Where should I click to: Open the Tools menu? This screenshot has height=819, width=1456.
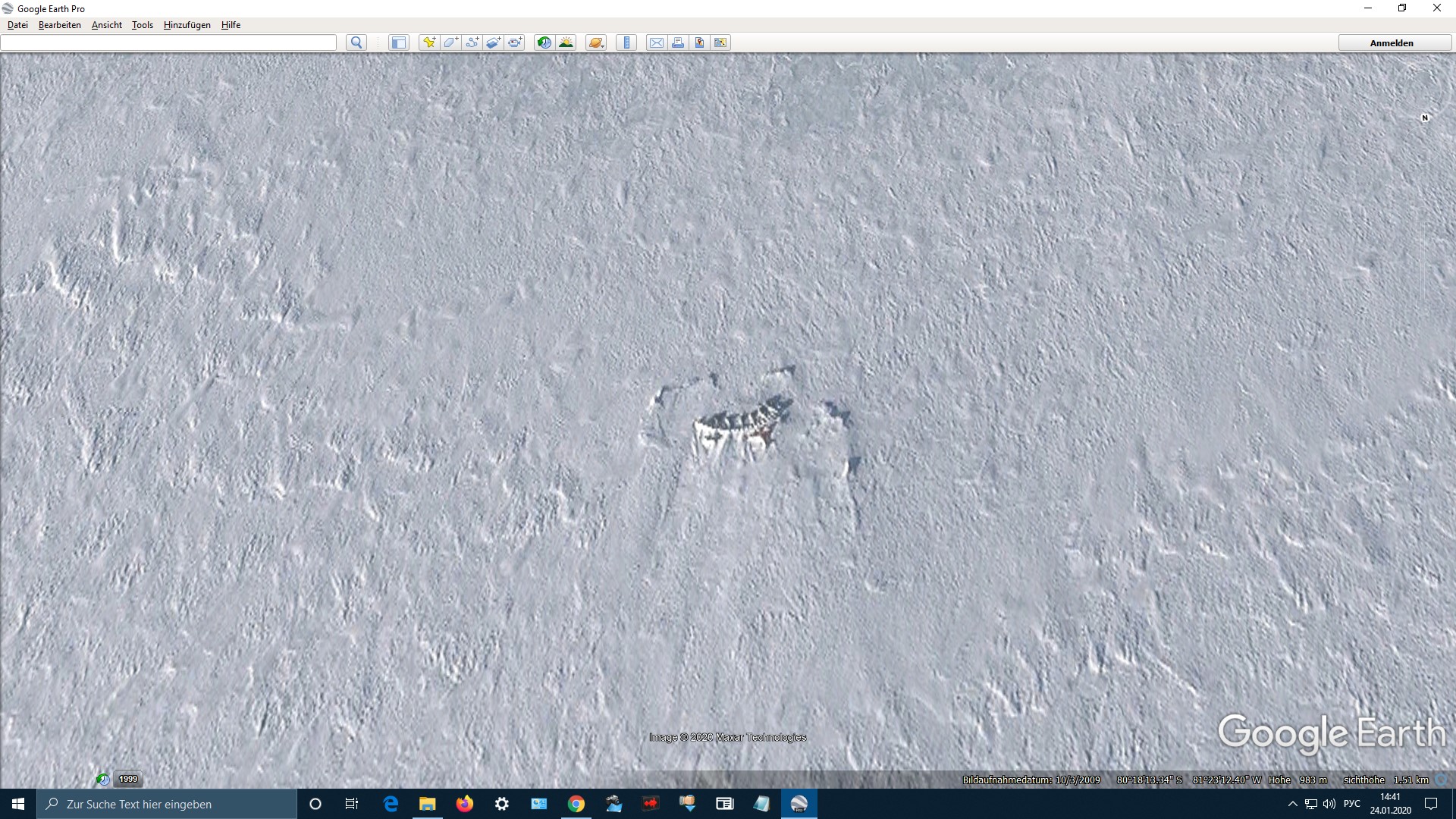coord(142,25)
